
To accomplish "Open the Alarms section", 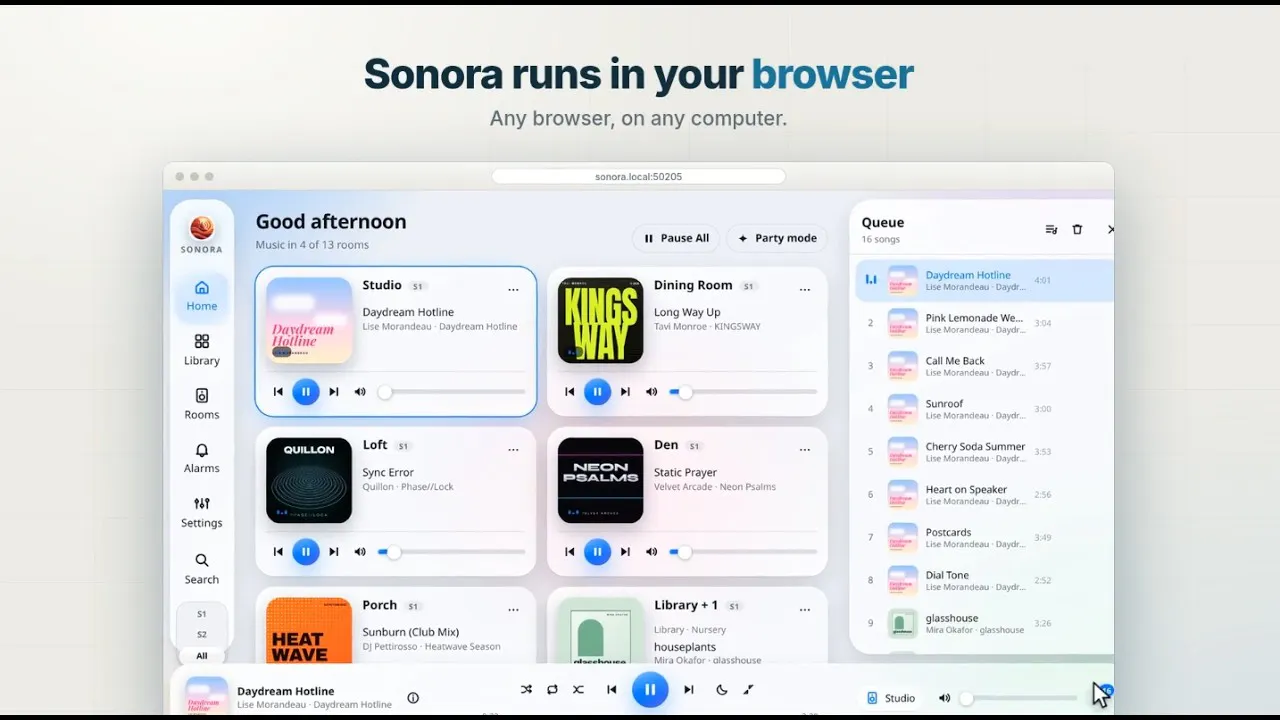I will (202, 458).
